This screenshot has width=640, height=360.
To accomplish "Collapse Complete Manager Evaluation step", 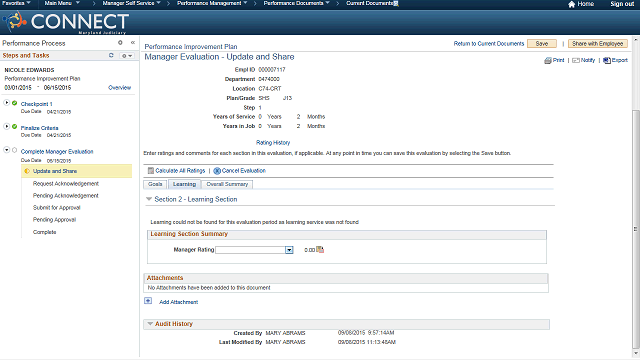I will [x=7, y=150].
